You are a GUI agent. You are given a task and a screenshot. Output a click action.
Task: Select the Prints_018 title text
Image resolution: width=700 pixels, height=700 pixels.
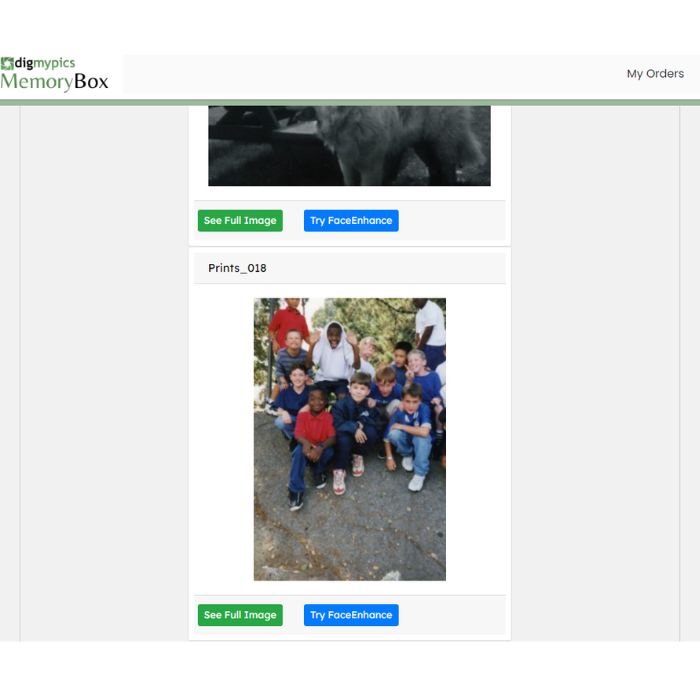pos(238,268)
